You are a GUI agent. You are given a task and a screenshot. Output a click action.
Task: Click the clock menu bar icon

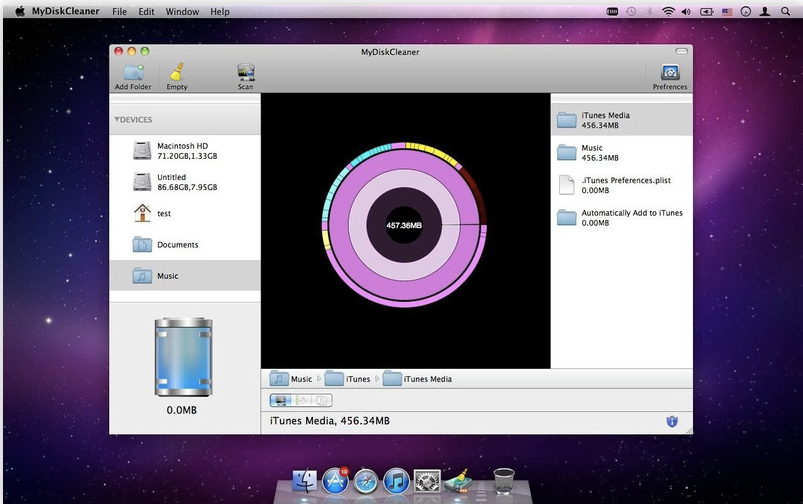[746, 11]
